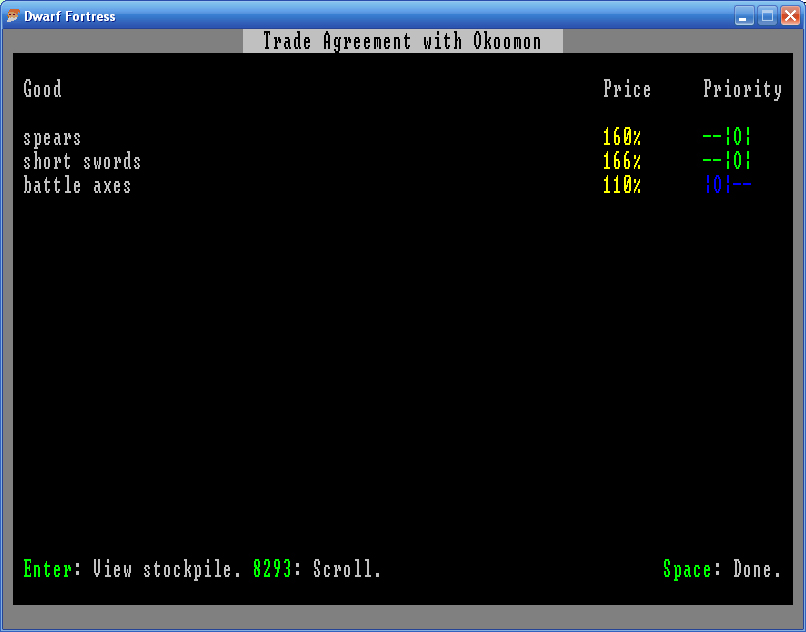Image resolution: width=806 pixels, height=632 pixels.
Task: Maximize the Dwarf Fortress window
Action: click(767, 16)
